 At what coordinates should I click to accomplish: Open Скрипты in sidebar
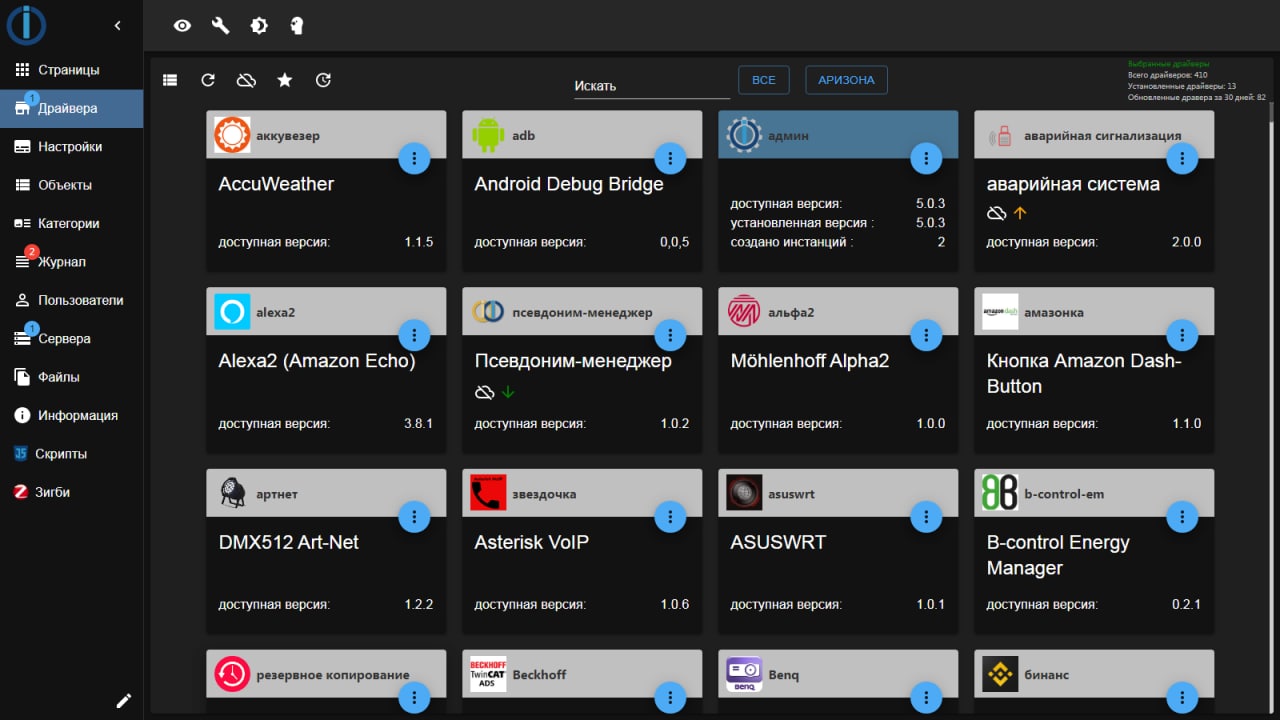(x=71, y=454)
